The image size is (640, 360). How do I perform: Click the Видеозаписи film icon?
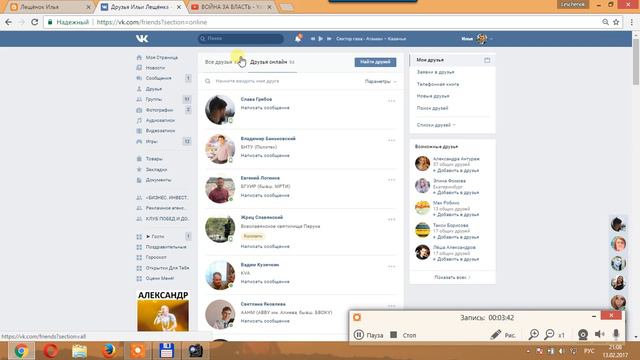[x=139, y=131]
